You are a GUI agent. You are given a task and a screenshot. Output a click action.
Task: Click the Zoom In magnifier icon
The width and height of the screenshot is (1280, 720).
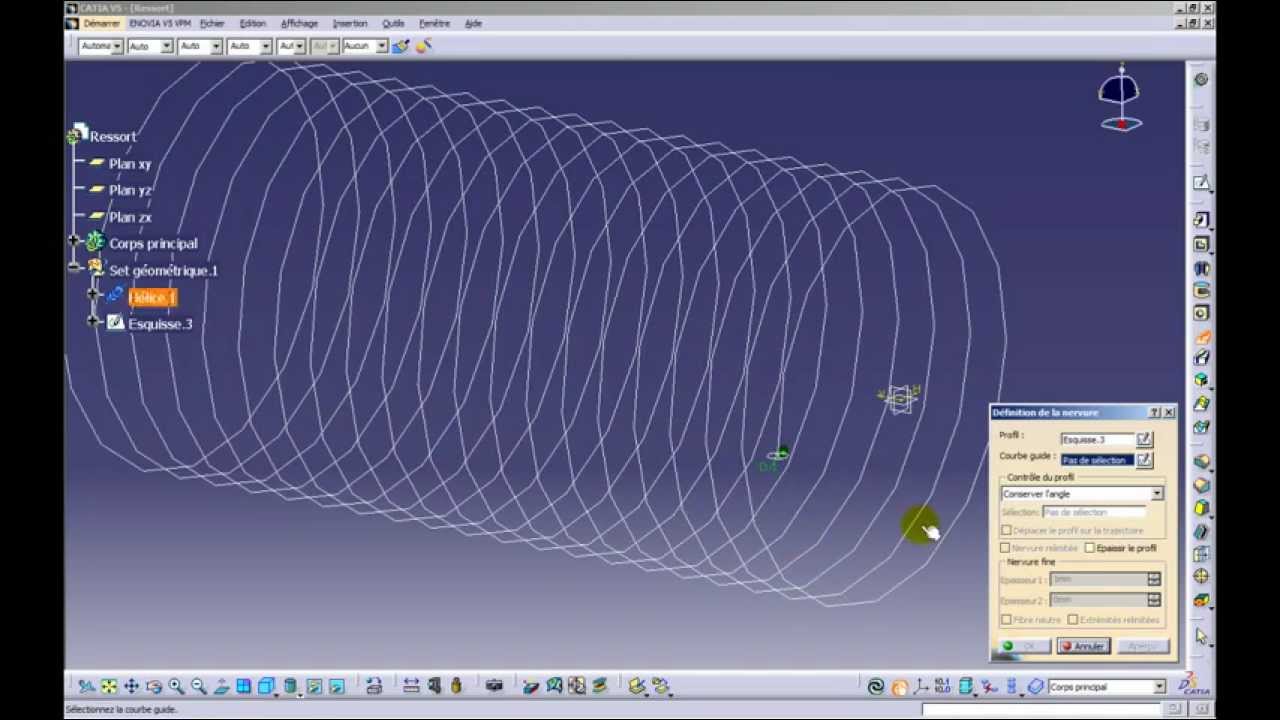tap(176, 686)
